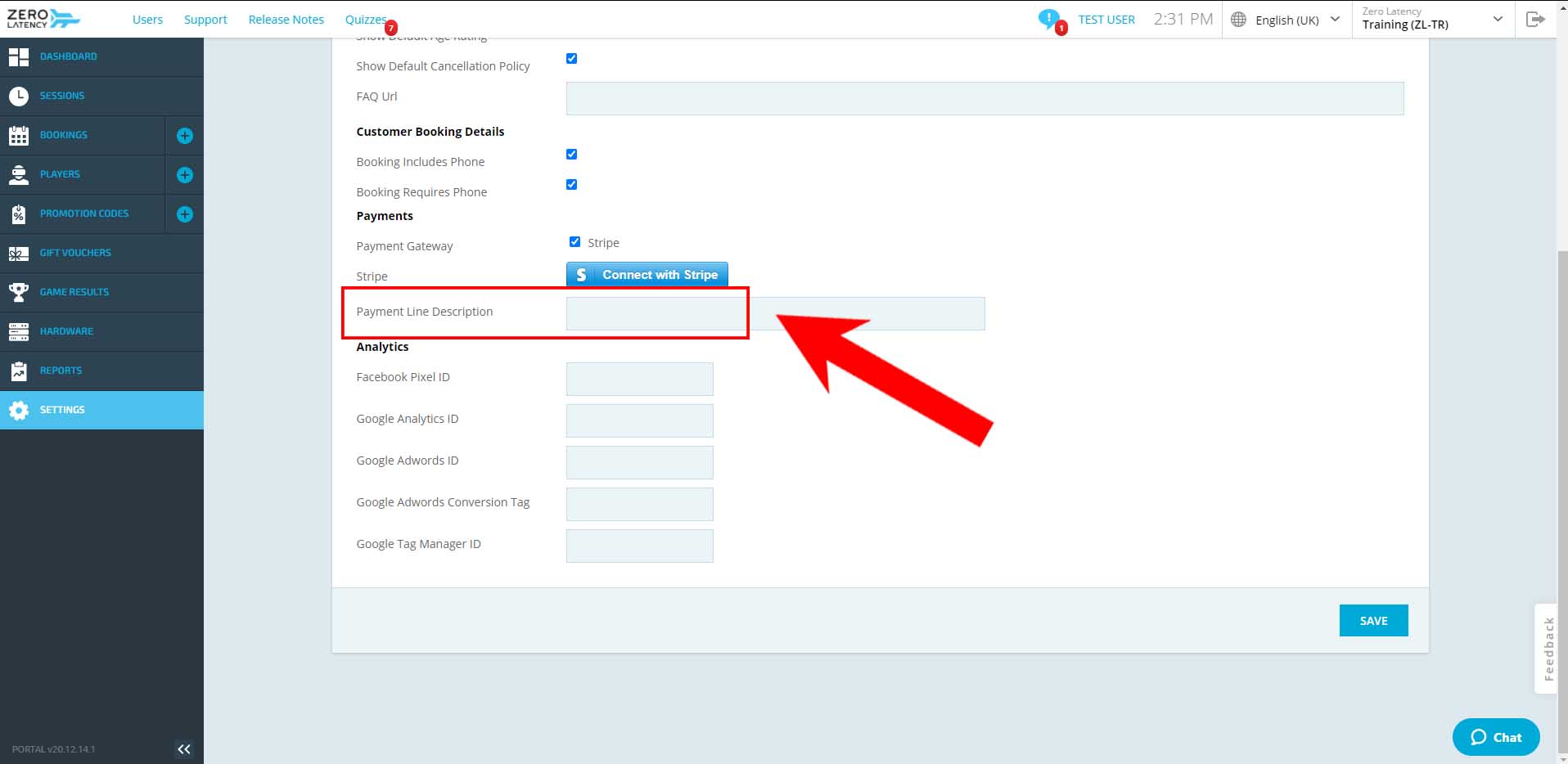This screenshot has height=764, width=1568.
Task: Click the logout icon
Action: point(1535,19)
